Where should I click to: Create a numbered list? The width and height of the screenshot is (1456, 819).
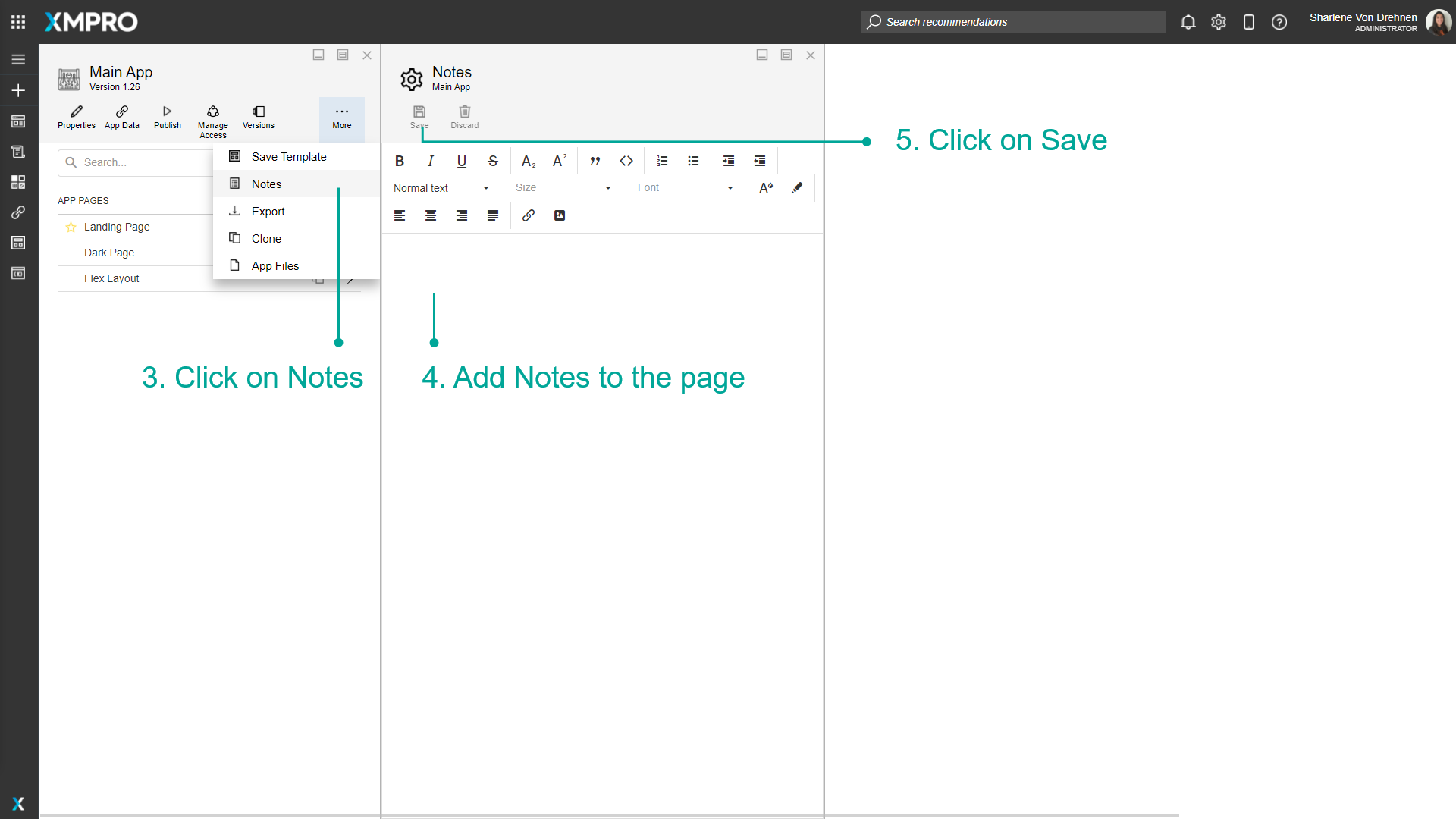click(x=662, y=161)
